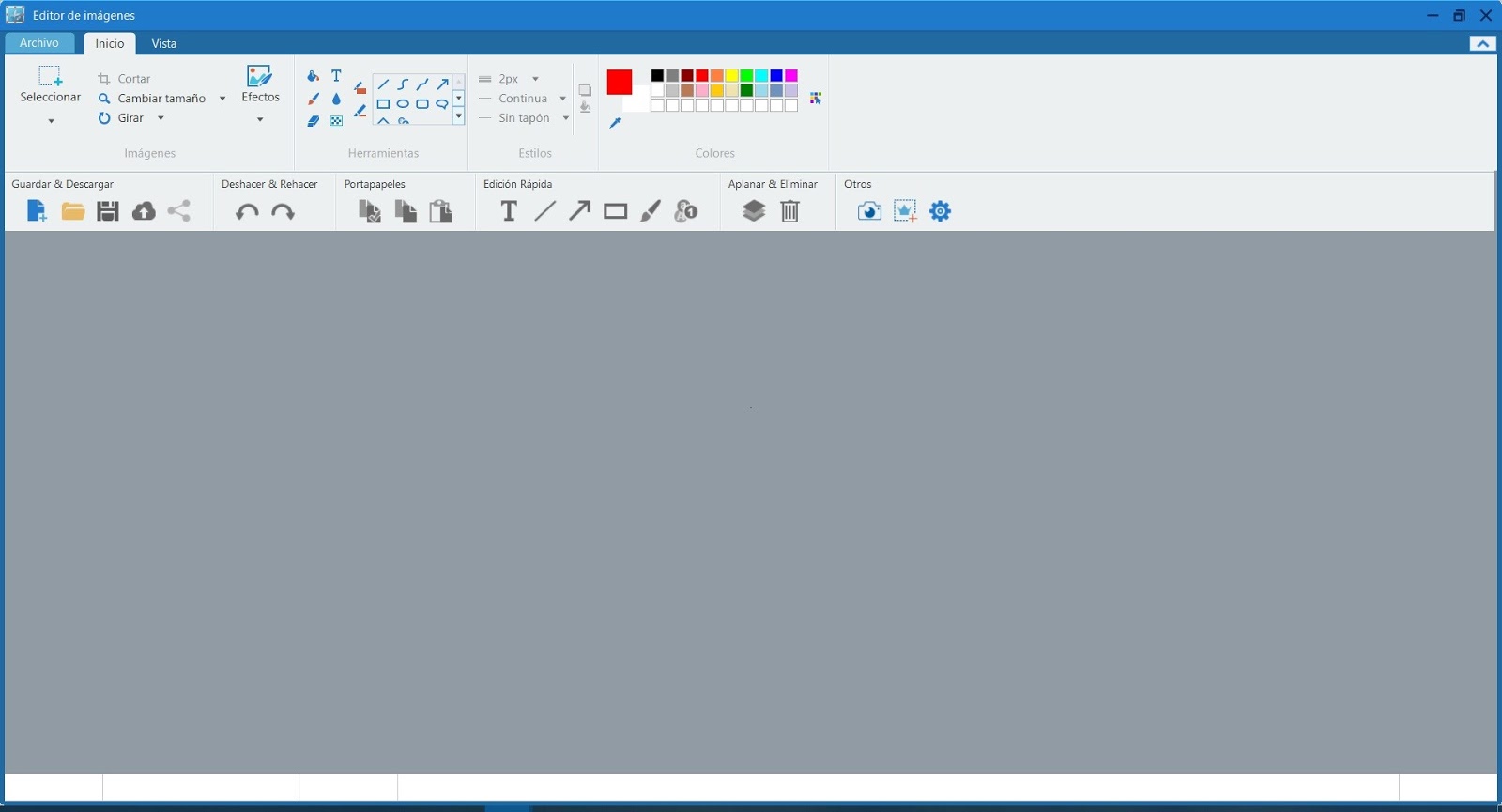Paste from clipboard in Portapapeles
The width and height of the screenshot is (1502, 812).
(x=440, y=211)
